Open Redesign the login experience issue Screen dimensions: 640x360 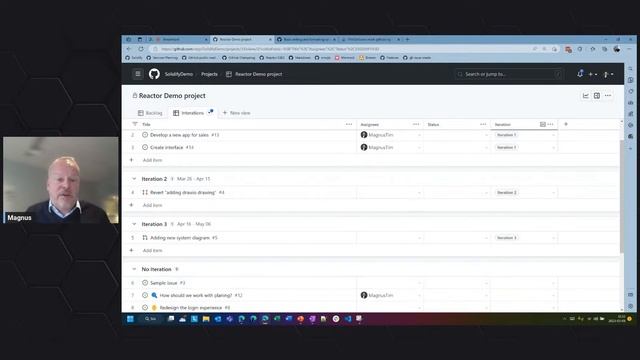[191, 308]
